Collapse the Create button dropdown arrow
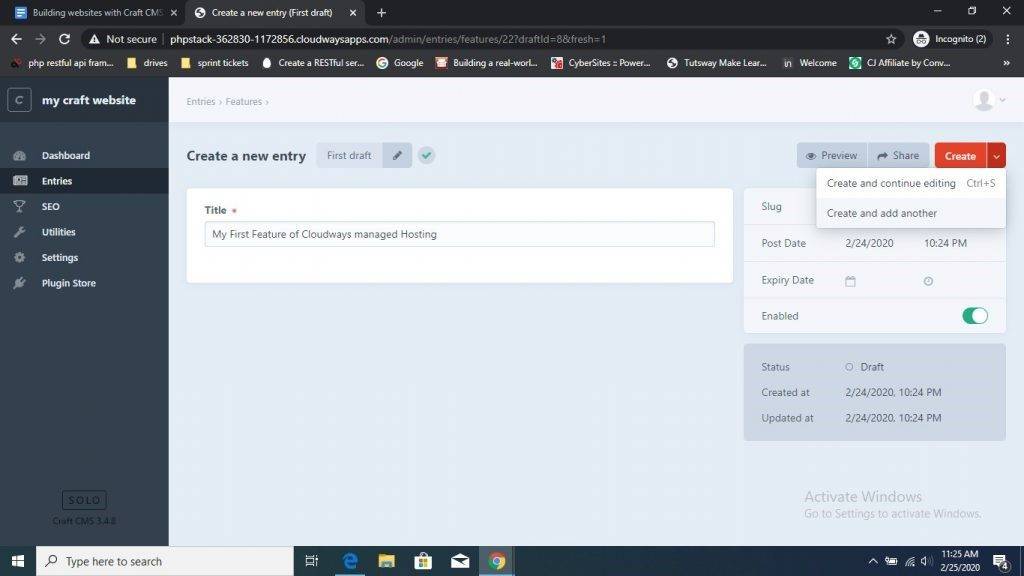The width and height of the screenshot is (1024, 576). click(996, 156)
